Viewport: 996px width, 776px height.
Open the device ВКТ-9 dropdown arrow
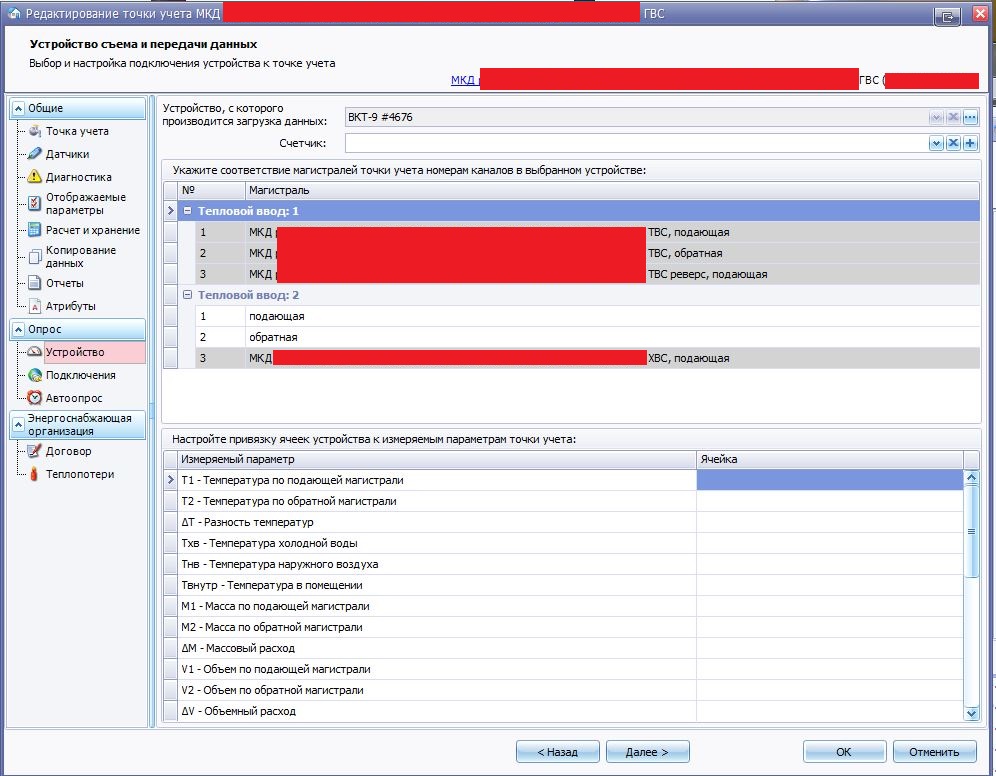pyautogui.click(x=936, y=117)
